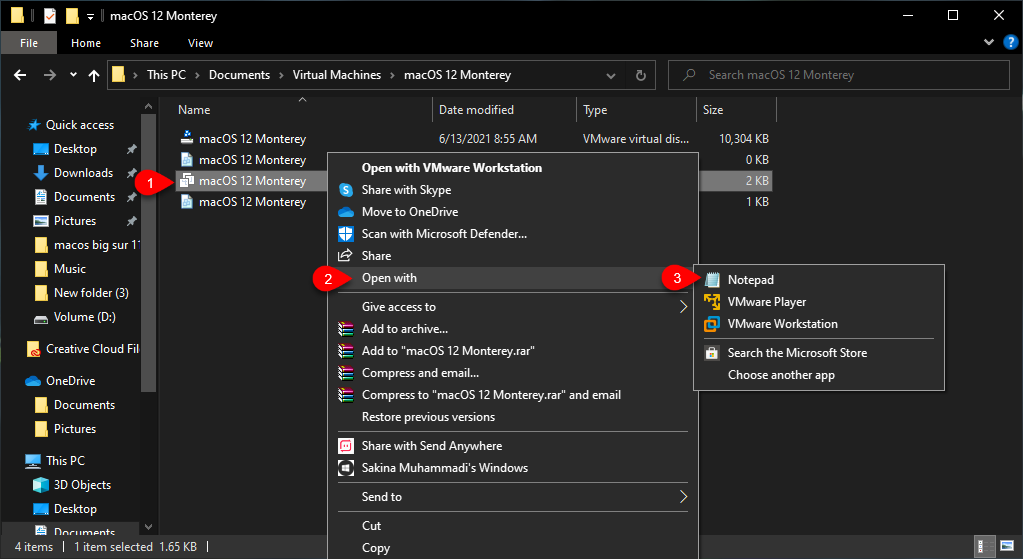
Task: Open the Customize Quick Access Toolbar dropdown
Action: click(90, 16)
